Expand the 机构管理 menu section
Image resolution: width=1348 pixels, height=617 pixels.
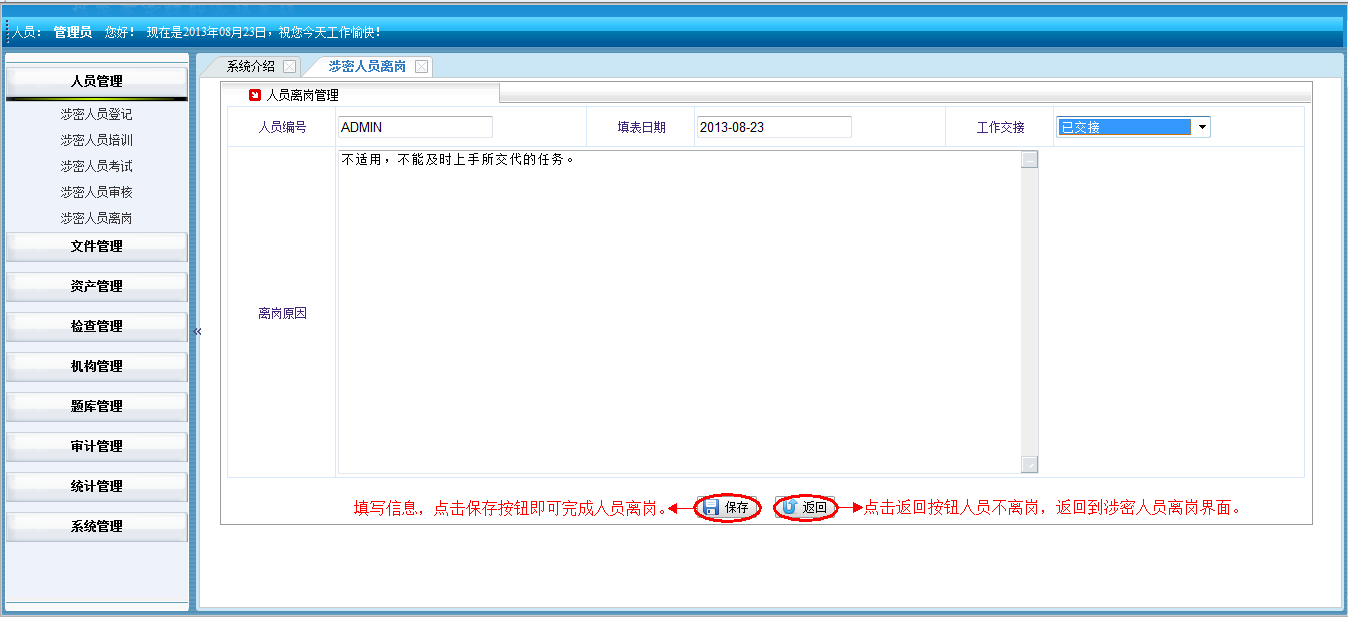point(96,366)
